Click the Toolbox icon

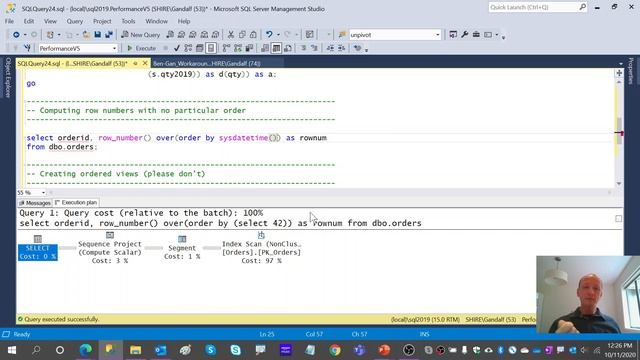tap(476, 35)
